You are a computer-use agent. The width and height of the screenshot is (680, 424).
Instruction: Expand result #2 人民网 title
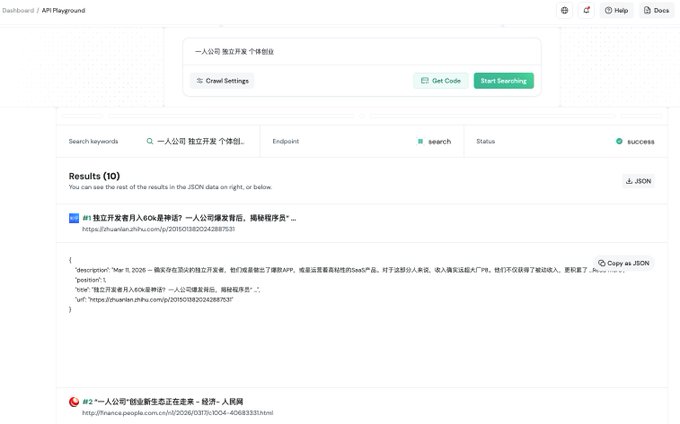coord(163,402)
